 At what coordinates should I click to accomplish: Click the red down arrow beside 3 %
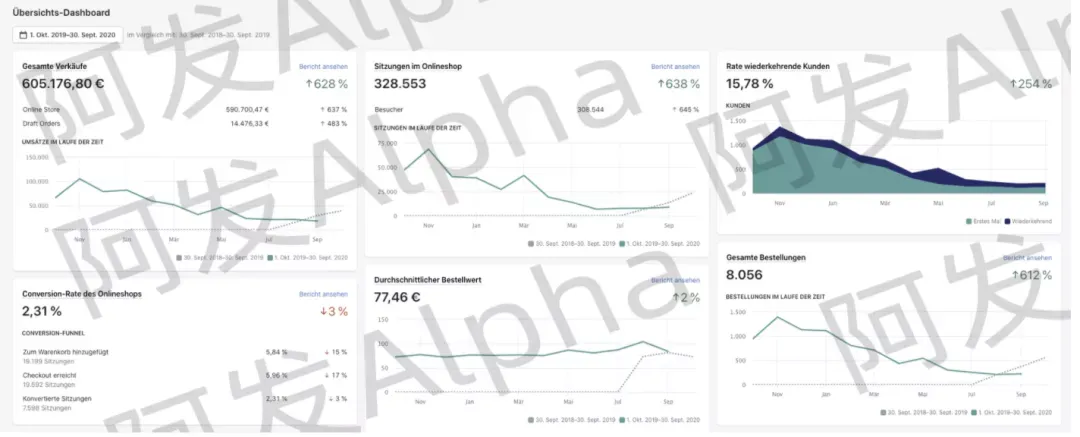click(323, 312)
